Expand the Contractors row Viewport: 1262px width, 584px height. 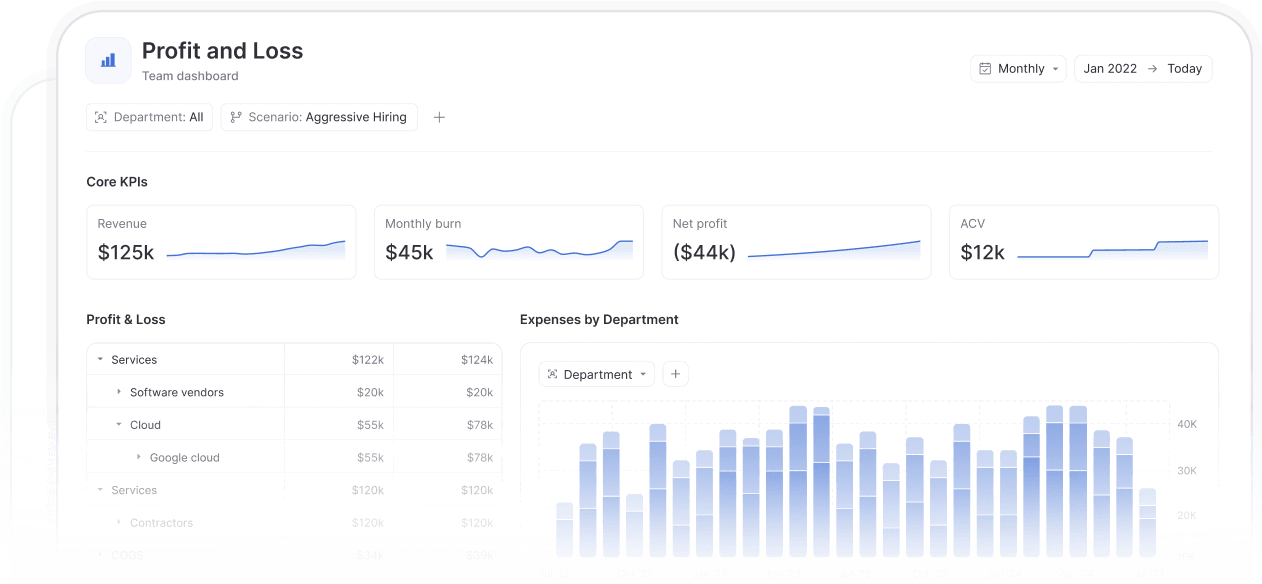119,523
